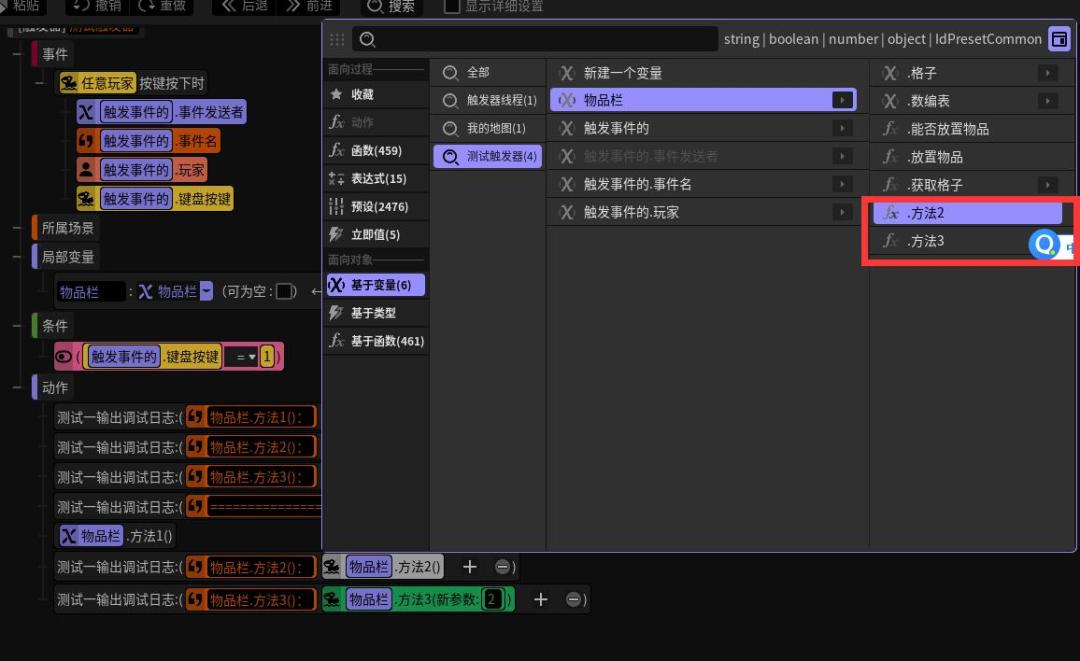Click plus button after 物品栏.方法2()
1080x661 pixels.
coord(470,567)
